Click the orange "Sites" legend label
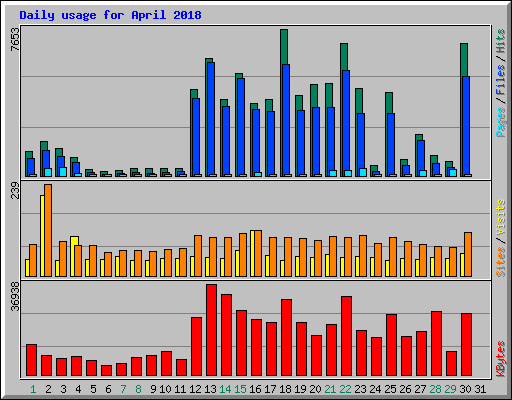Viewport: 512px width, 400px height. click(x=500, y=262)
